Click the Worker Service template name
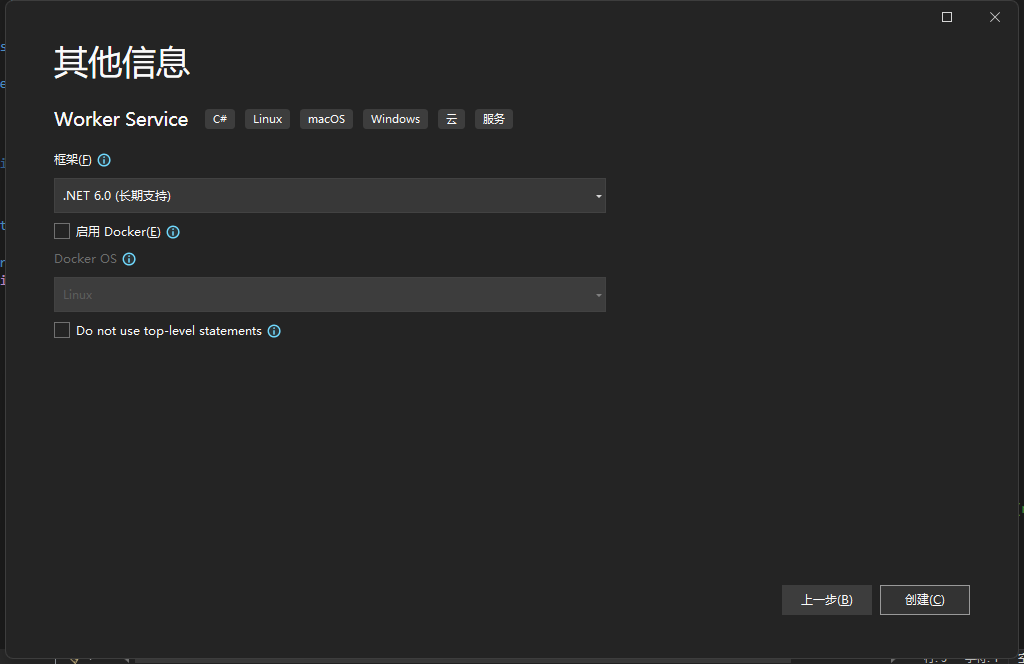Screen dimensions: 1024x664 pos(121,119)
